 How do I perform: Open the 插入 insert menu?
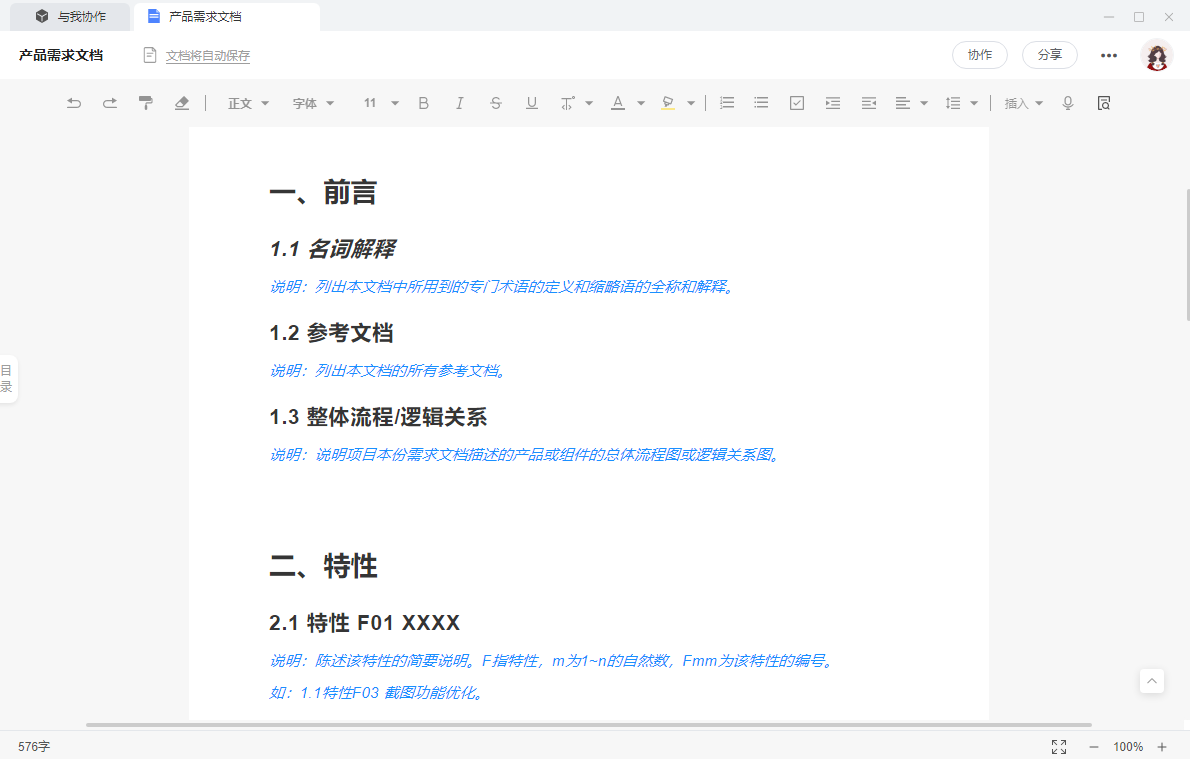point(1024,103)
